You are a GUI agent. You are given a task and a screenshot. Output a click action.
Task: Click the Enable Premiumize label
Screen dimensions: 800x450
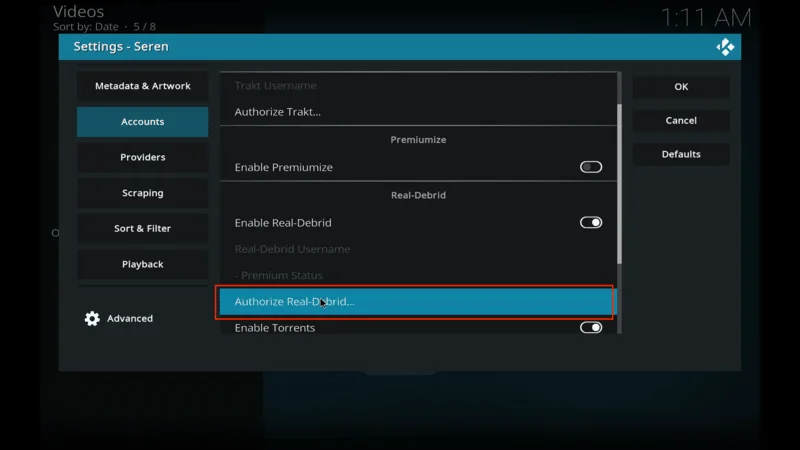tap(284, 167)
